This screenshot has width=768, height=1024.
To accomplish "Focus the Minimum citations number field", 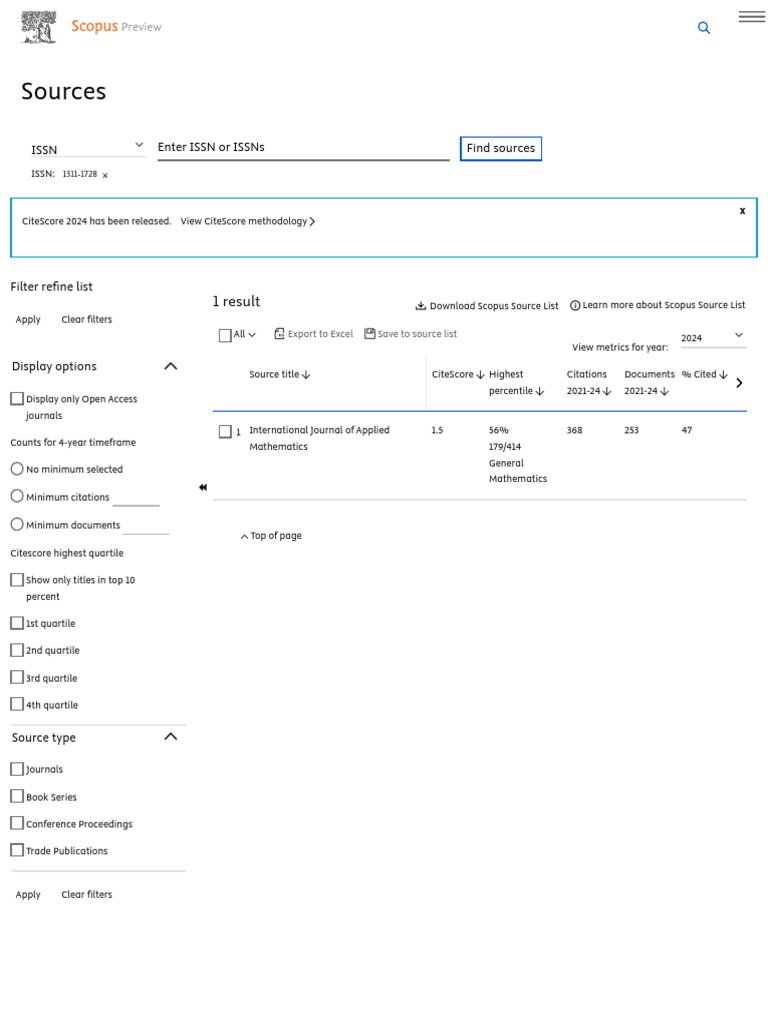I will click(136, 498).
